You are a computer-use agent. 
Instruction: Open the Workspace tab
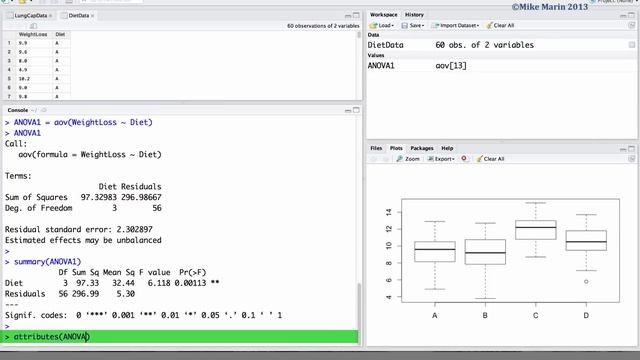(x=383, y=15)
